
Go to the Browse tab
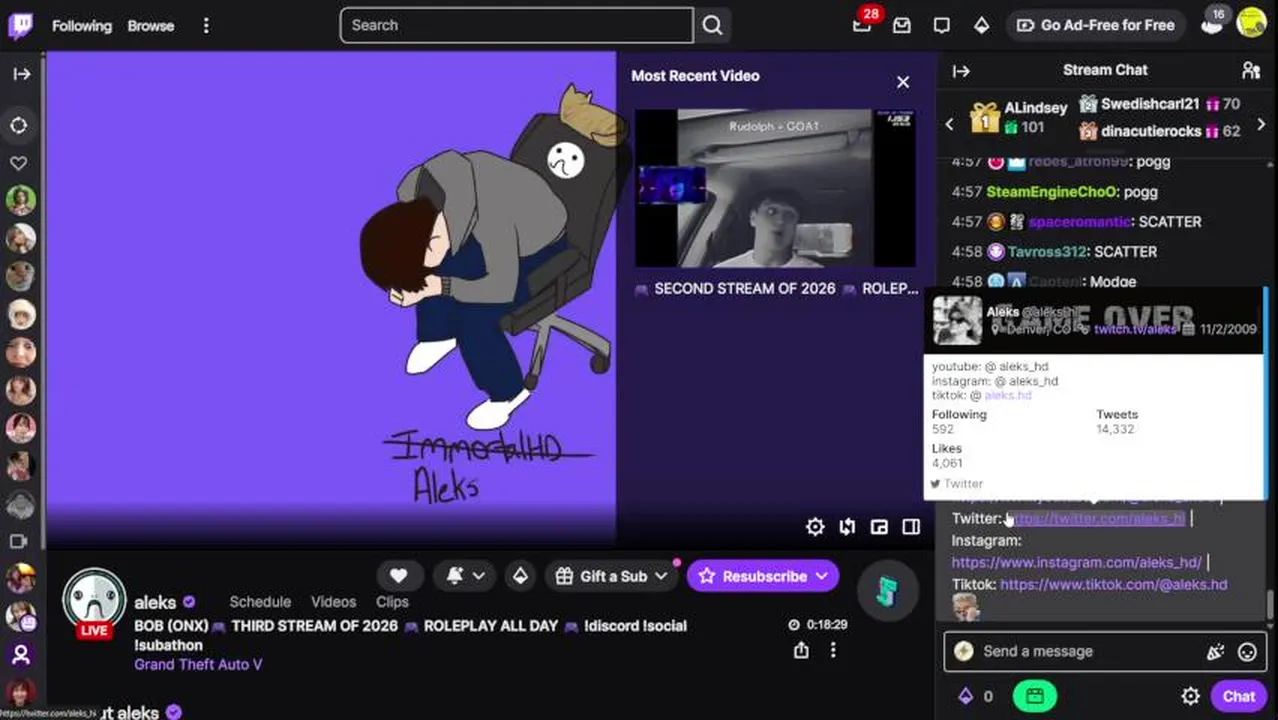pyautogui.click(x=151, y=26)
